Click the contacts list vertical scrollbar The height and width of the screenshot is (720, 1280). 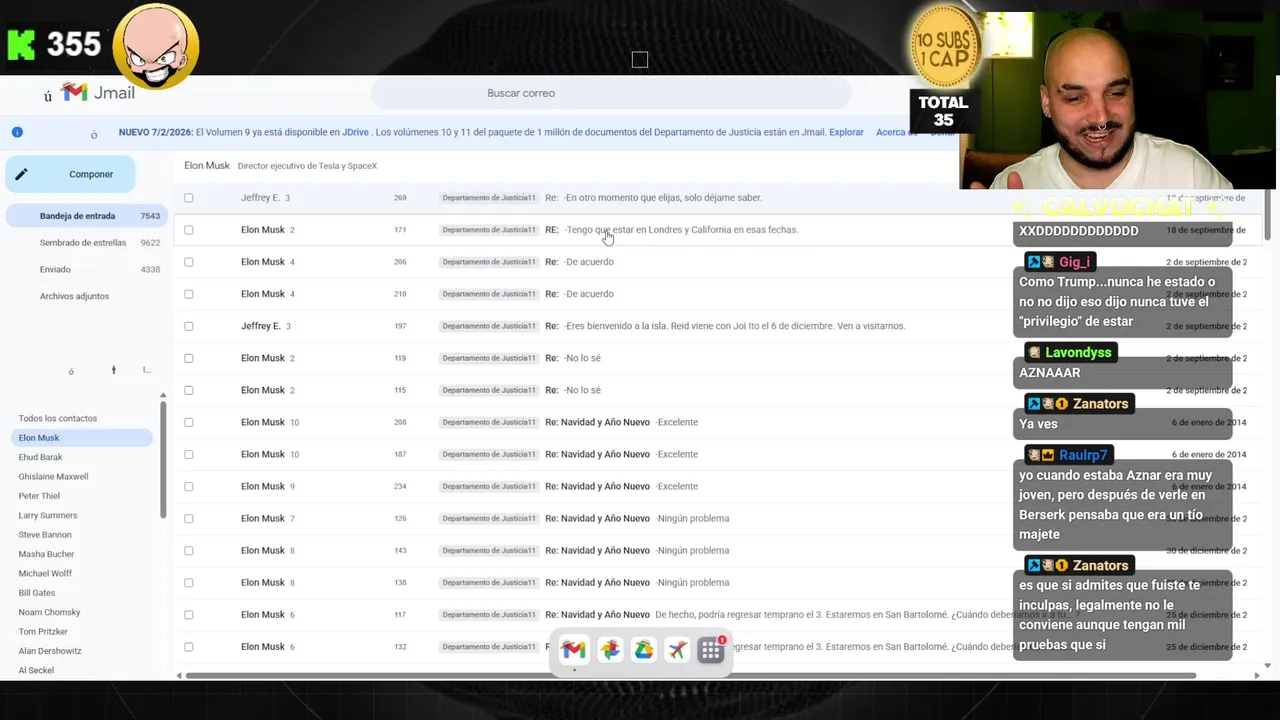pyautogui.click(x=163, y=460)
